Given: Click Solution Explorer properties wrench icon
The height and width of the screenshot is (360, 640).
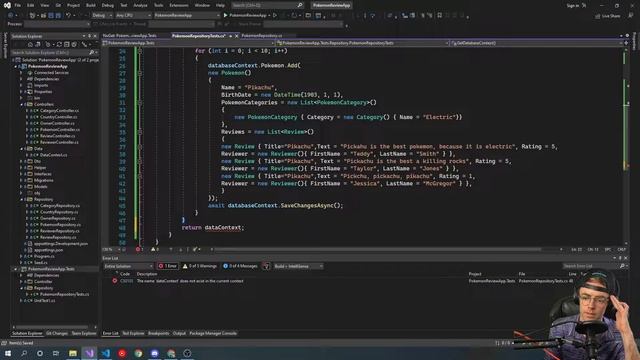Looking at the screenshot, I should [x=84, y=44].
